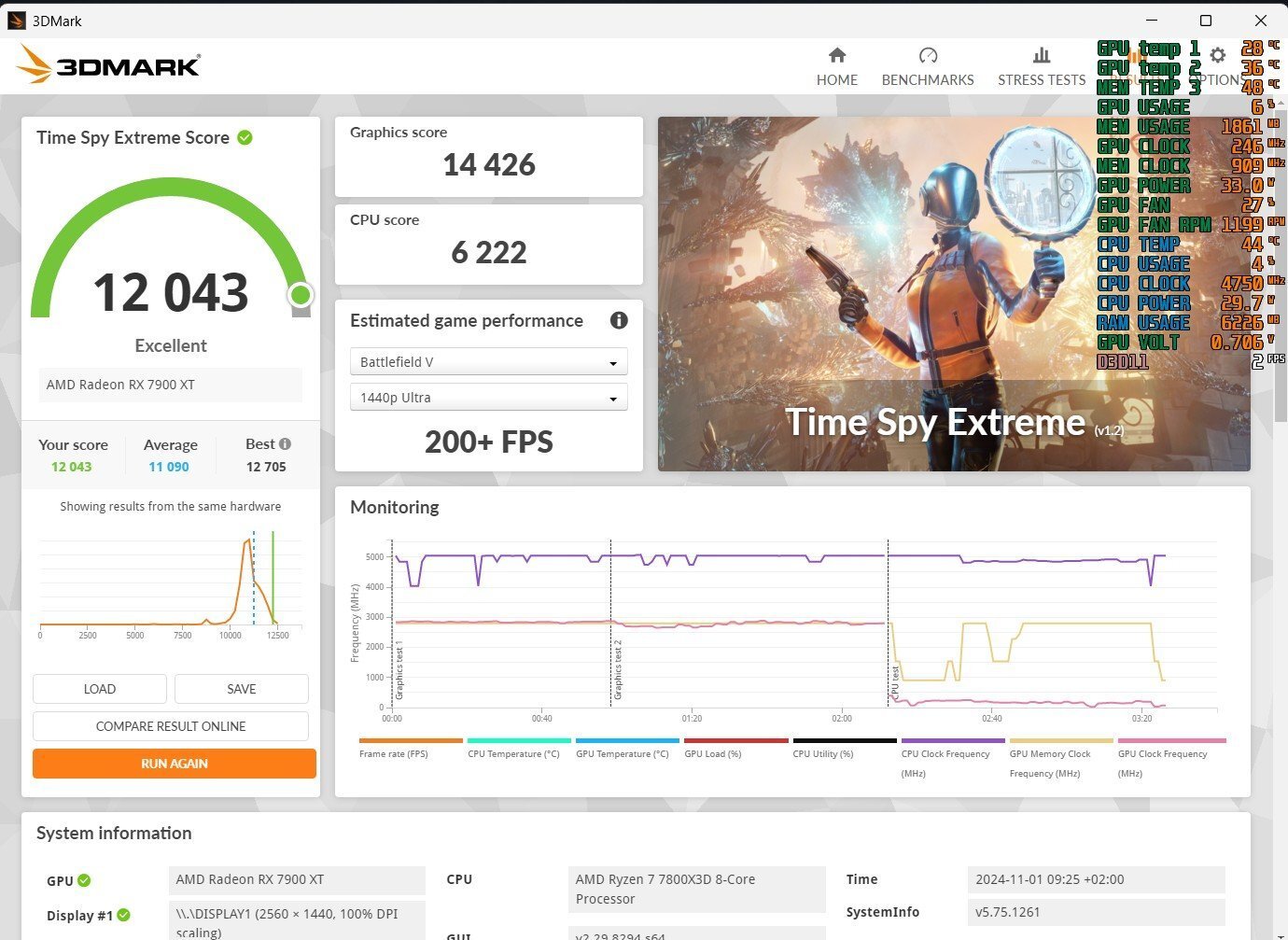
Task: Open the 1440p Ultra resolution dropdown
Action: [488, 397]
